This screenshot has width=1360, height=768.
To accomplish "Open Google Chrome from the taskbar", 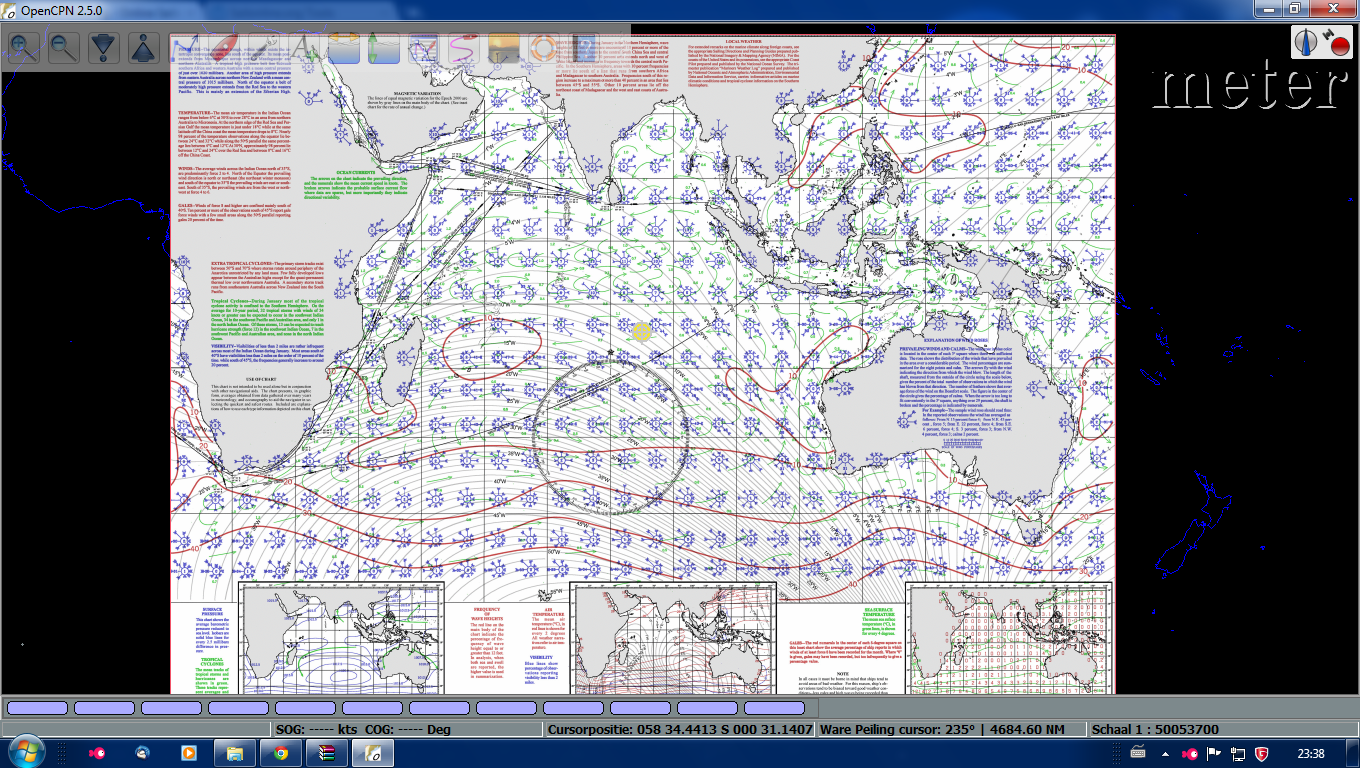I will [281, 752].
